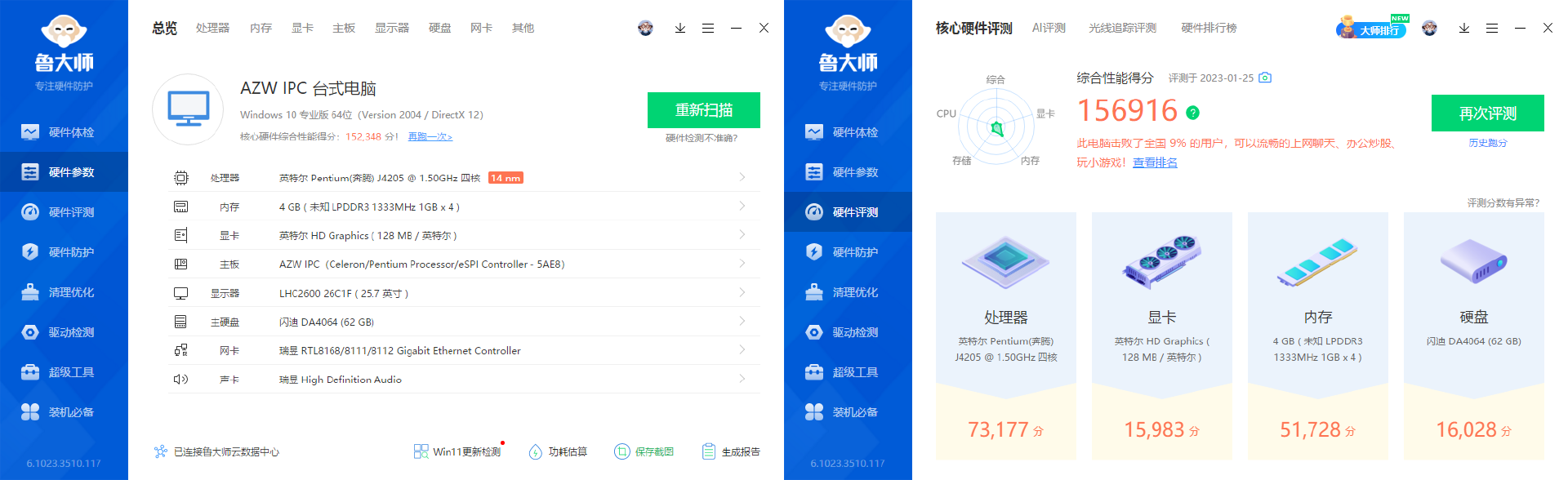
Task: Open 超级工具 in the left window sidebar
Action: [64, 372]
